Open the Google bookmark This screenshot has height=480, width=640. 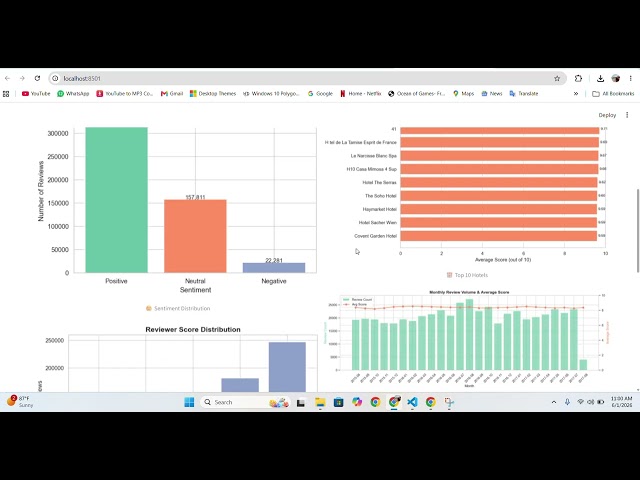(x=320, y=93)
